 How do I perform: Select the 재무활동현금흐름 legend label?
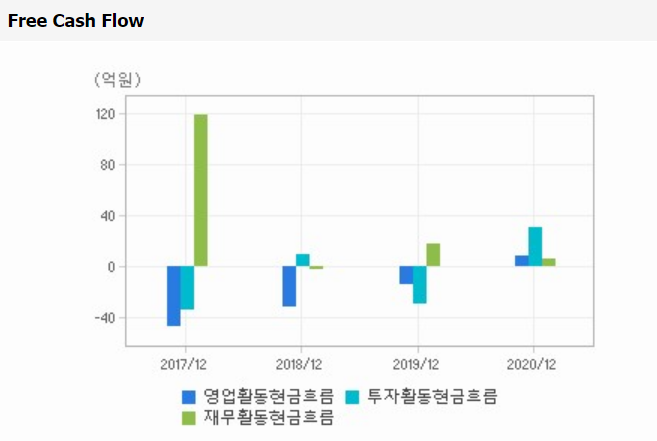269,417
